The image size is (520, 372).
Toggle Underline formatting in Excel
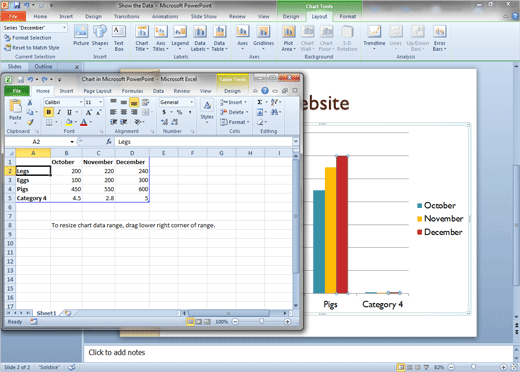click(x=69, y=112)
